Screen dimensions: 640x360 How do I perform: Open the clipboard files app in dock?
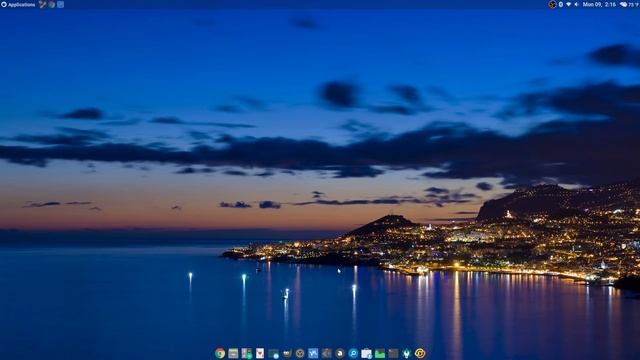(367, 353)
